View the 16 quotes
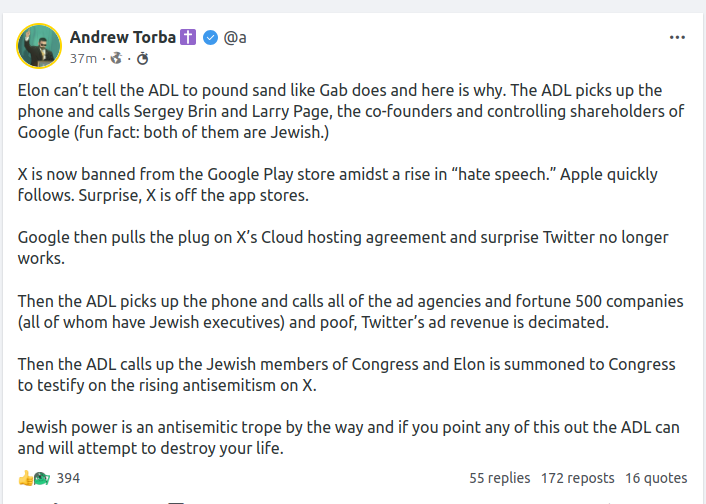This screenshot has height=504, width=706. pos(656,478)
